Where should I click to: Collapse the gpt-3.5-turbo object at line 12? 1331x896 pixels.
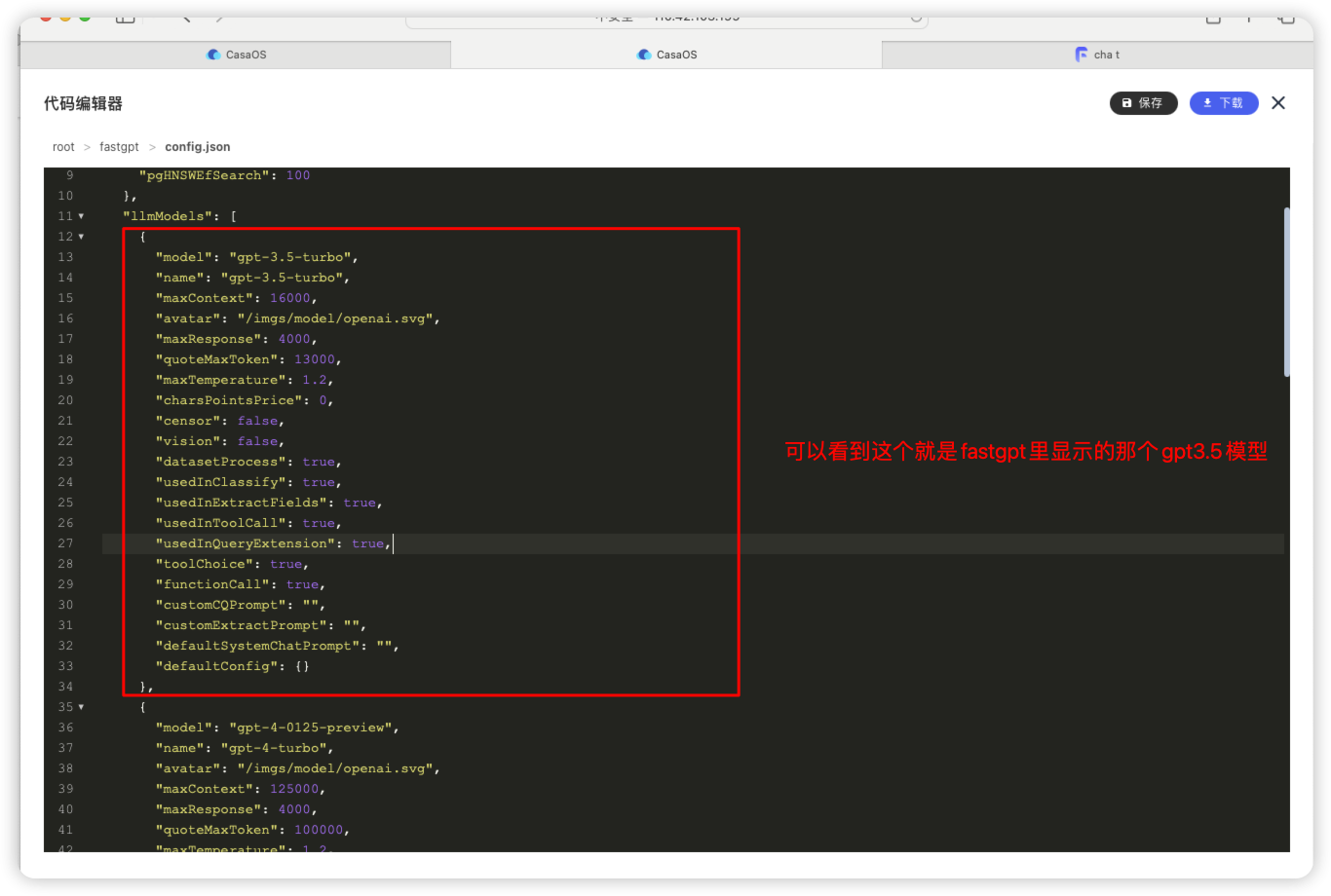click(x=80, y=236)
